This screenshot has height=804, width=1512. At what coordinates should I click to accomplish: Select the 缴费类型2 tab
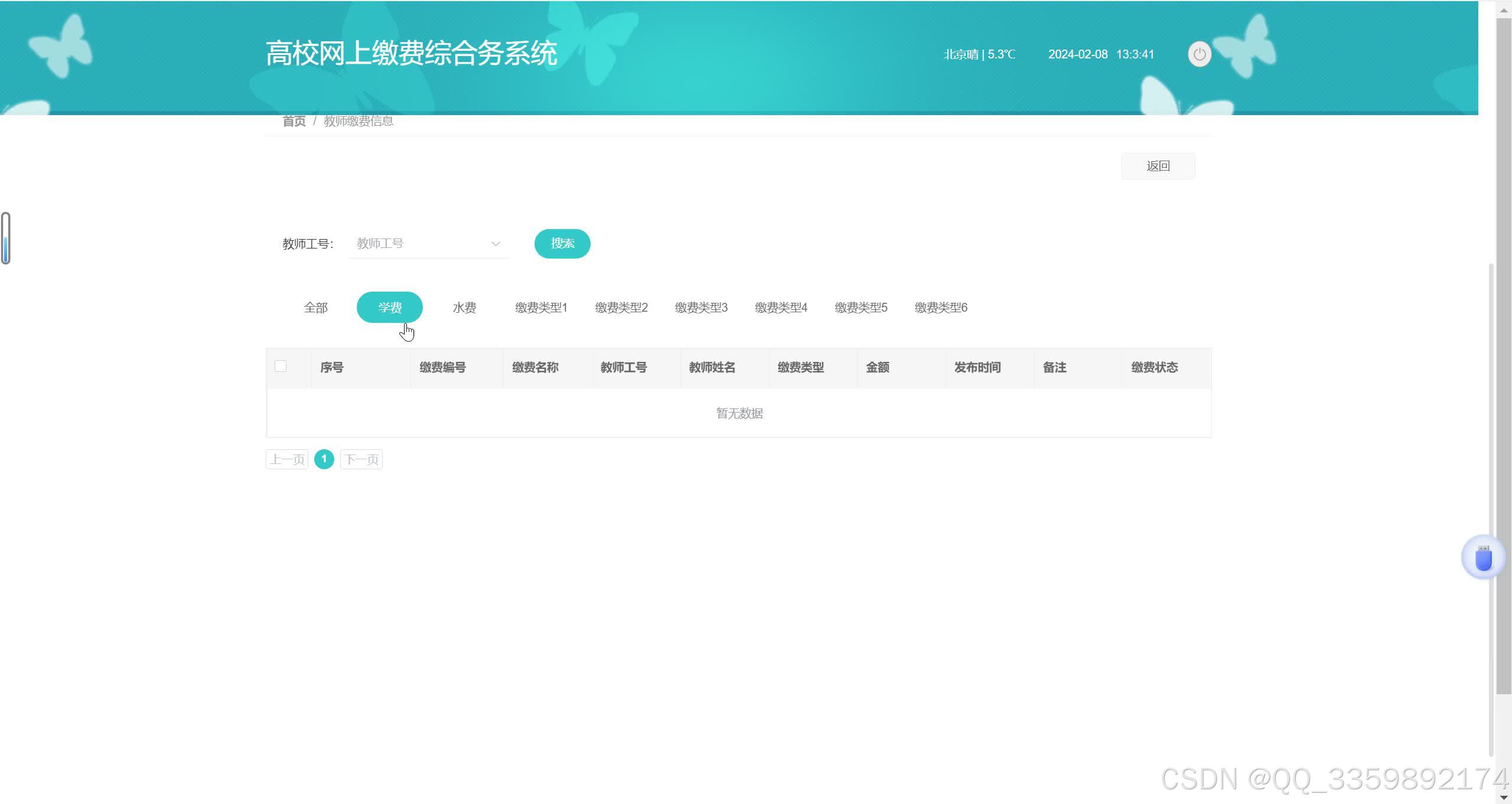[x=621, y=308]
